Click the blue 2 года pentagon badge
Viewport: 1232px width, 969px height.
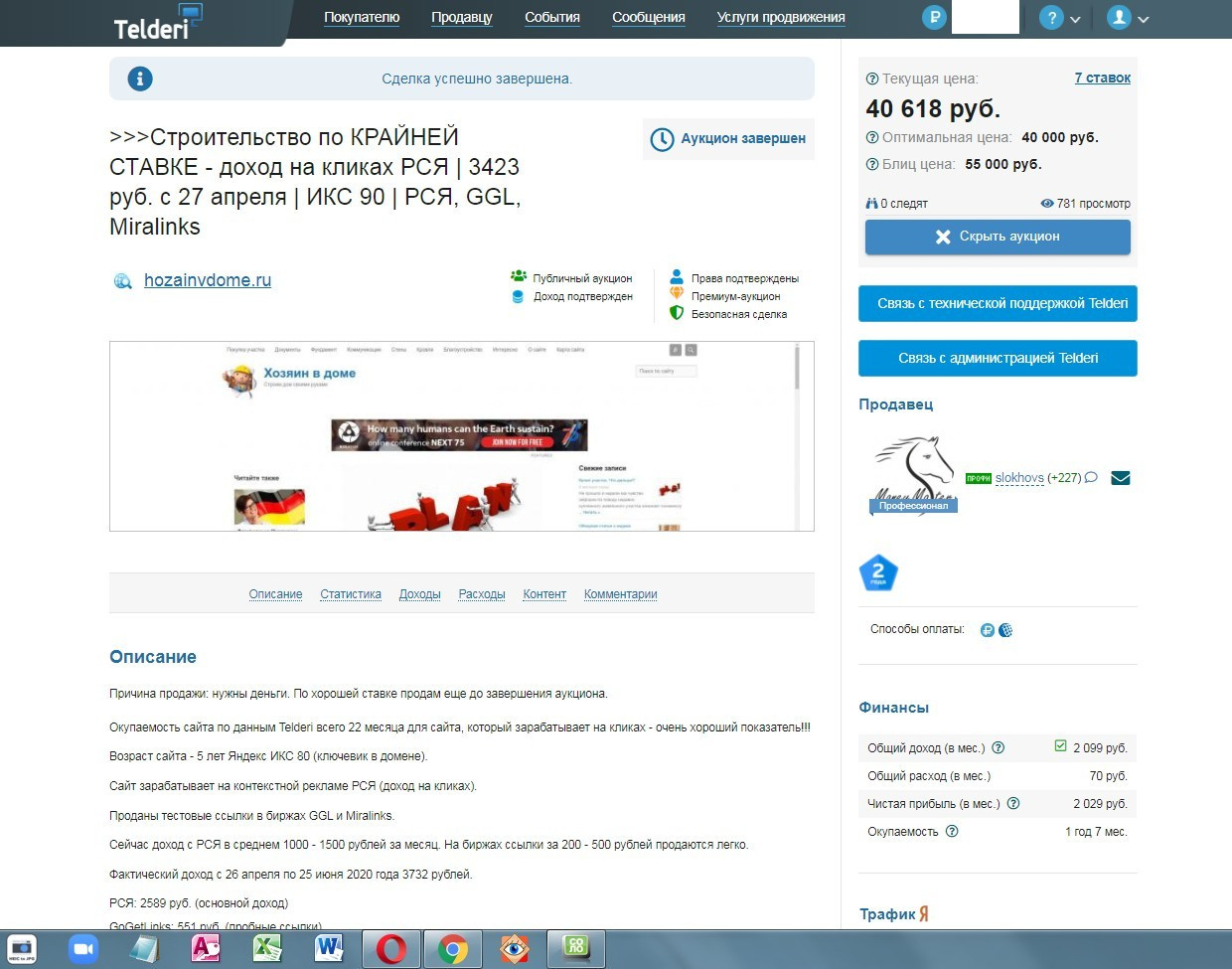[878, 572]
